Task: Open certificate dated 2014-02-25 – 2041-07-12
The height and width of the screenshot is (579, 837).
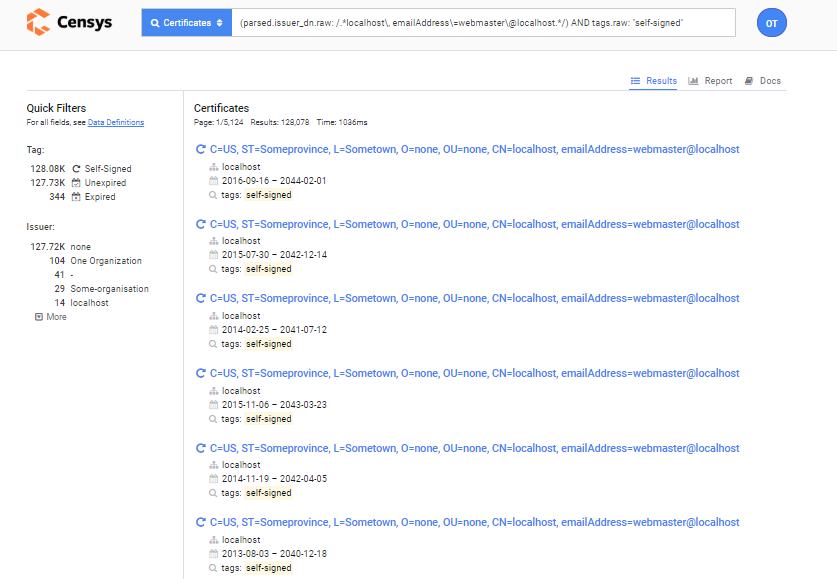Action: click(x=474, y=298)
